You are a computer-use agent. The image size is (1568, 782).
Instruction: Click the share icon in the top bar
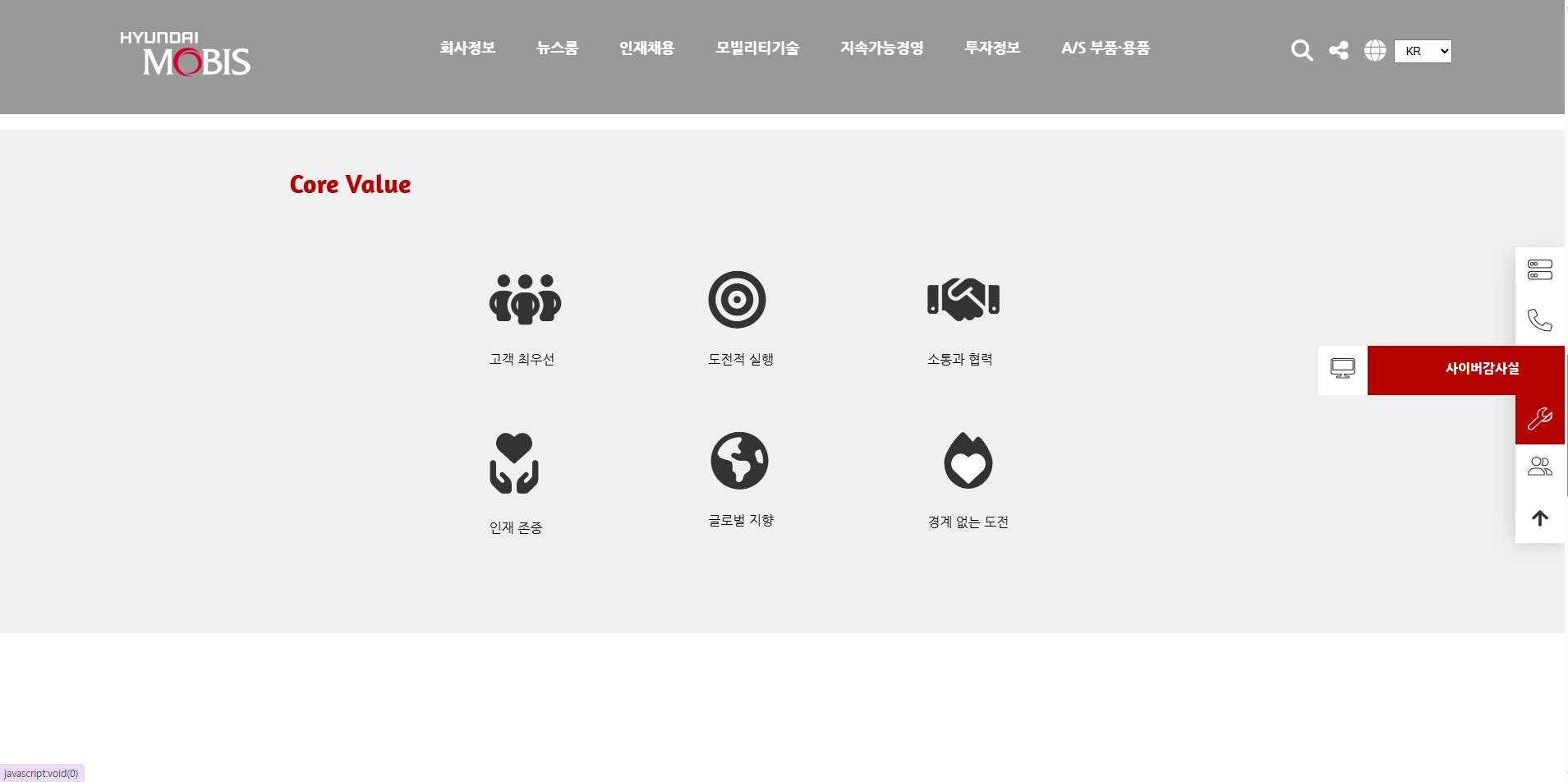pyautogui.click(x=1339, y=50)
